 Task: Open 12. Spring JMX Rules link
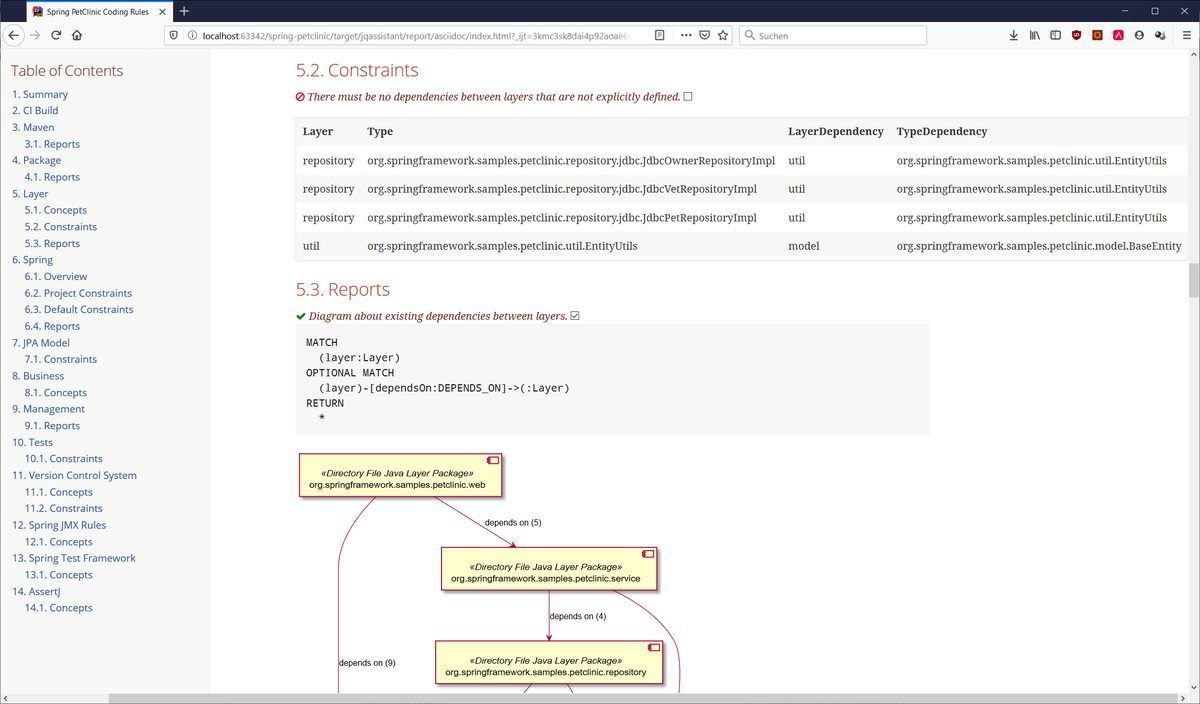(59, 525)
